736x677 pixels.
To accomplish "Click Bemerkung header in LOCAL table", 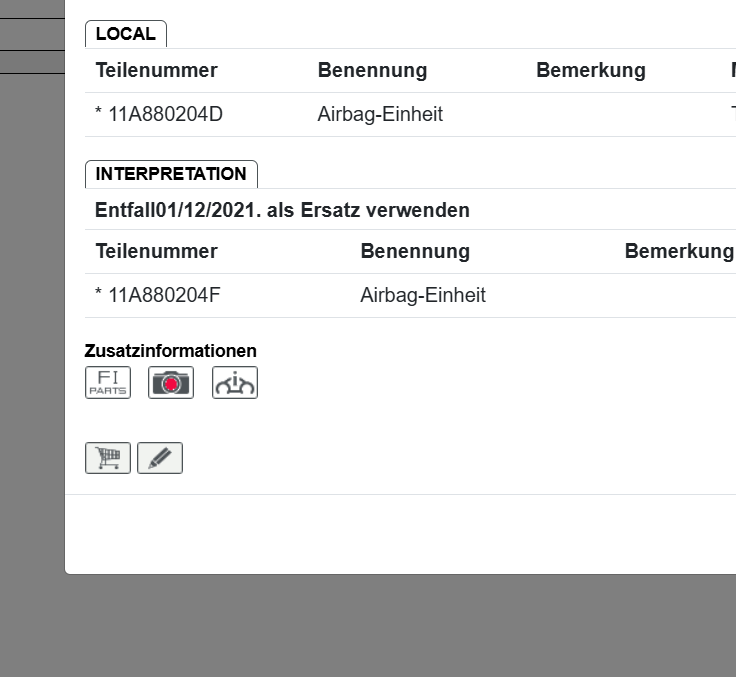I will click(590, 71).
